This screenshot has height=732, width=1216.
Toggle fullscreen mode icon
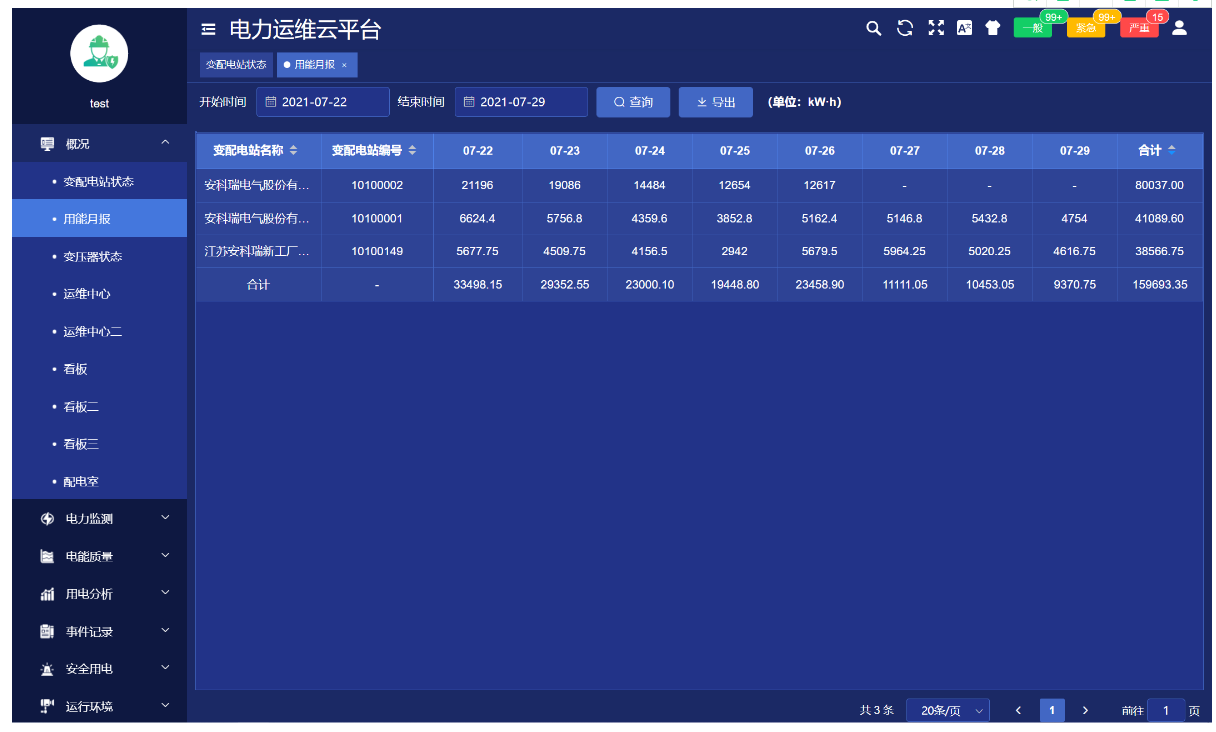pyautogui.click(x=936, y=28)
